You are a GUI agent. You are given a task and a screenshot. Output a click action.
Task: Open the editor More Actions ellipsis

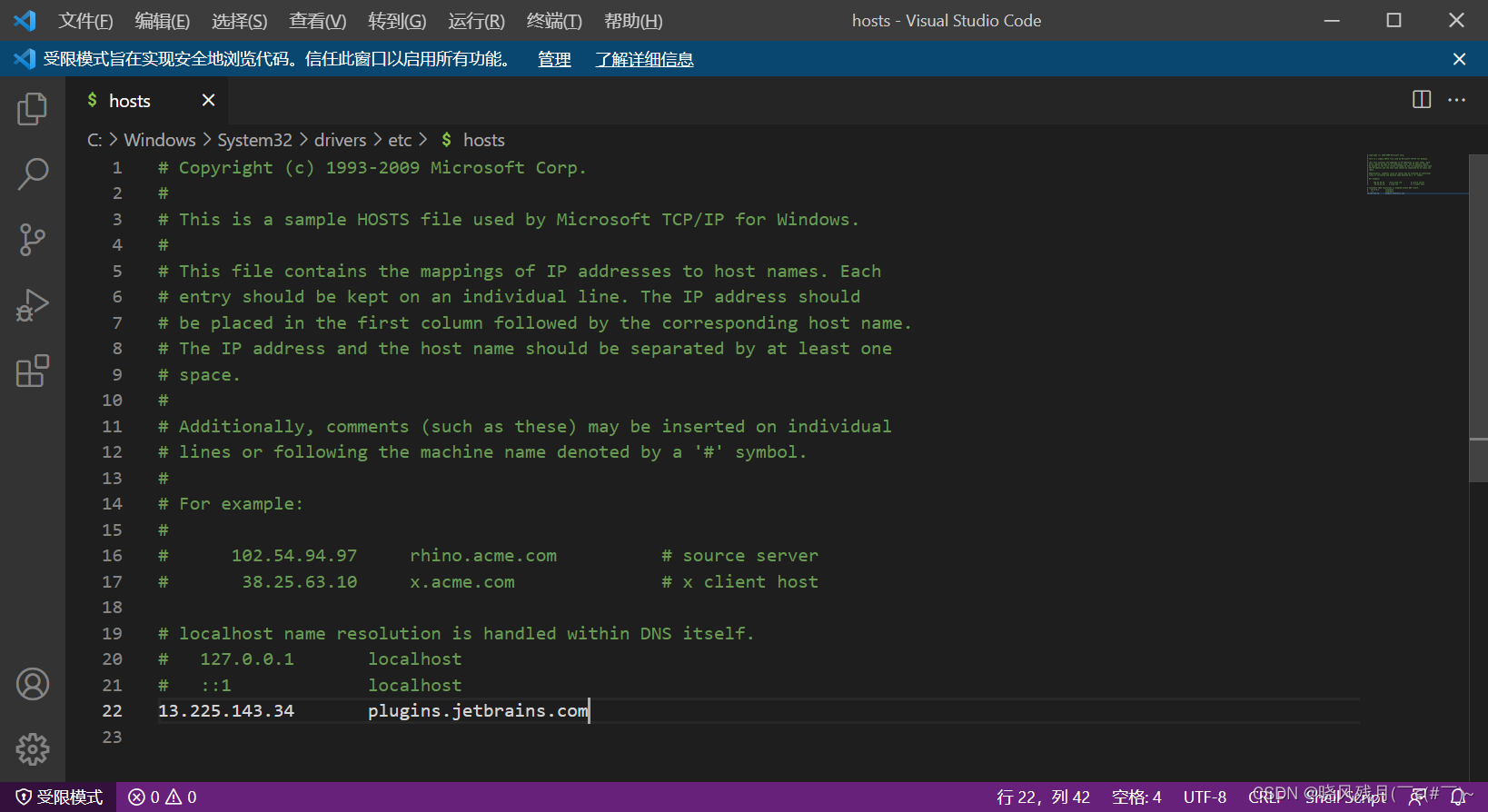[1456, 100]
